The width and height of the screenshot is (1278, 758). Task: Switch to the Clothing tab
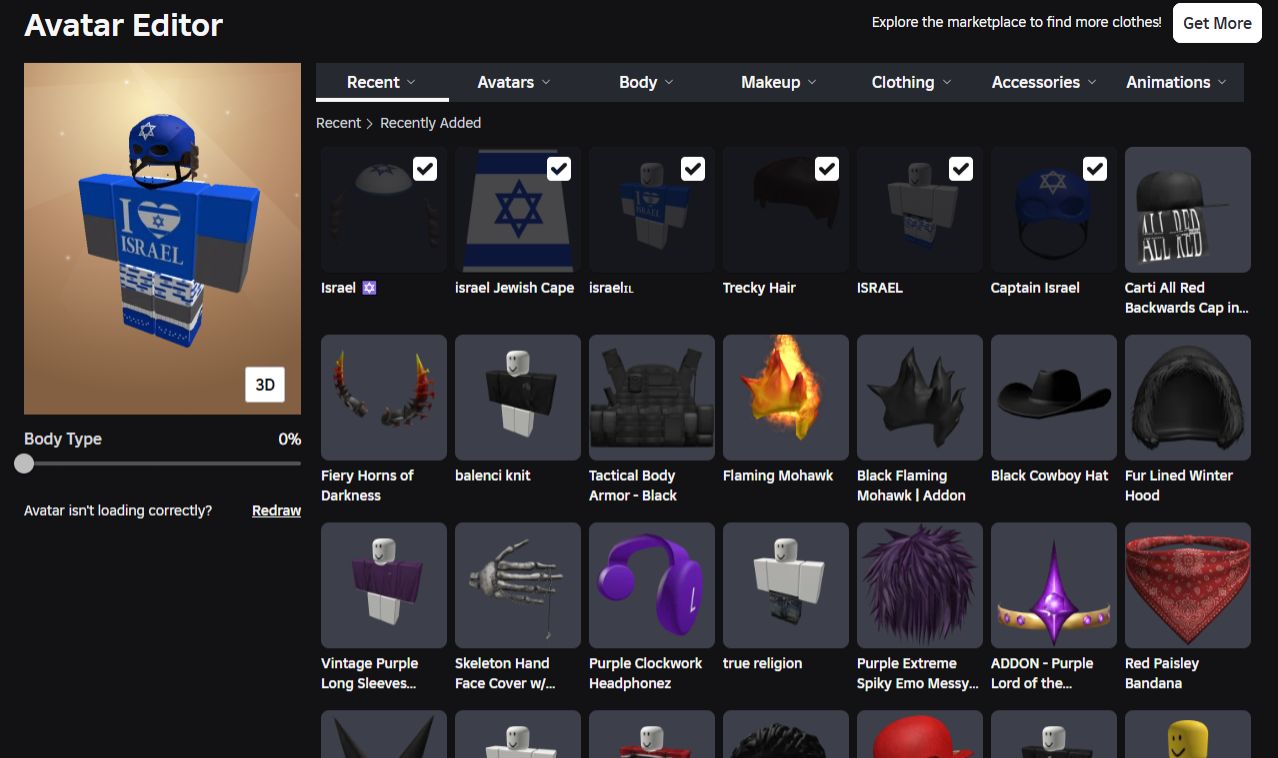[912, 82]
